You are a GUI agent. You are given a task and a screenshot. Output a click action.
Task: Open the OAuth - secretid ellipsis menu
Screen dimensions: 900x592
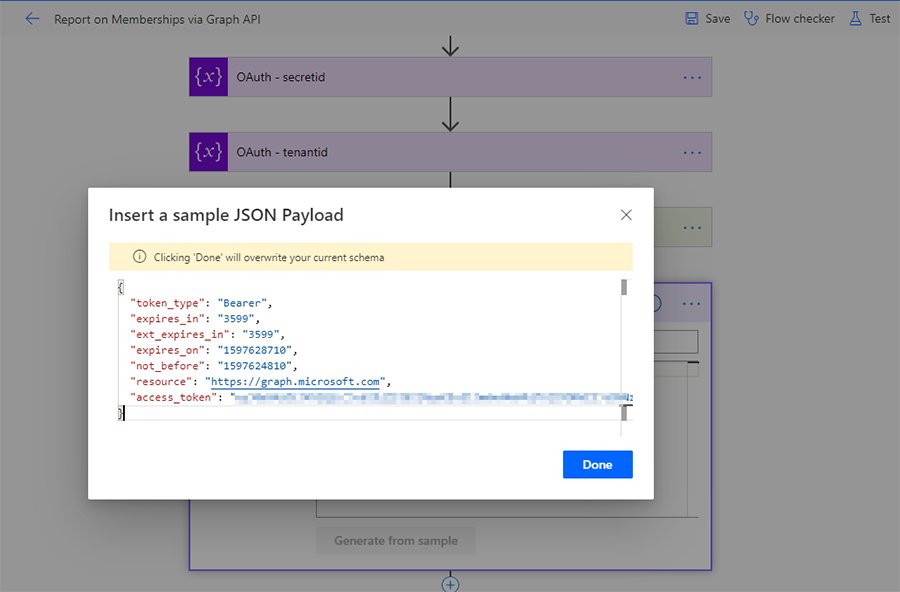pyautogui.click(x=692, y=77)
